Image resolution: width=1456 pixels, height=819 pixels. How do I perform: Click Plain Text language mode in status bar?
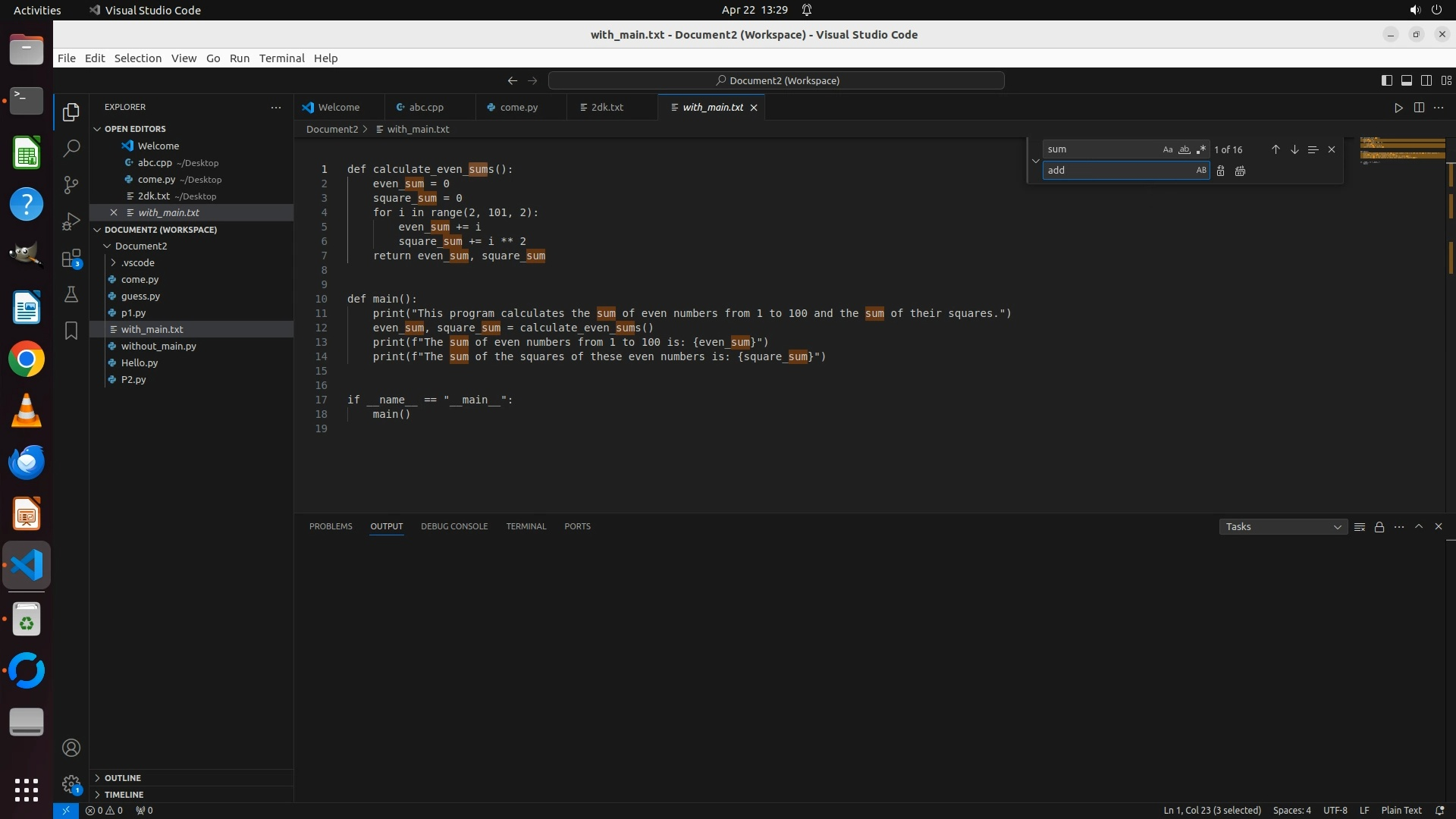[1401, 810]
